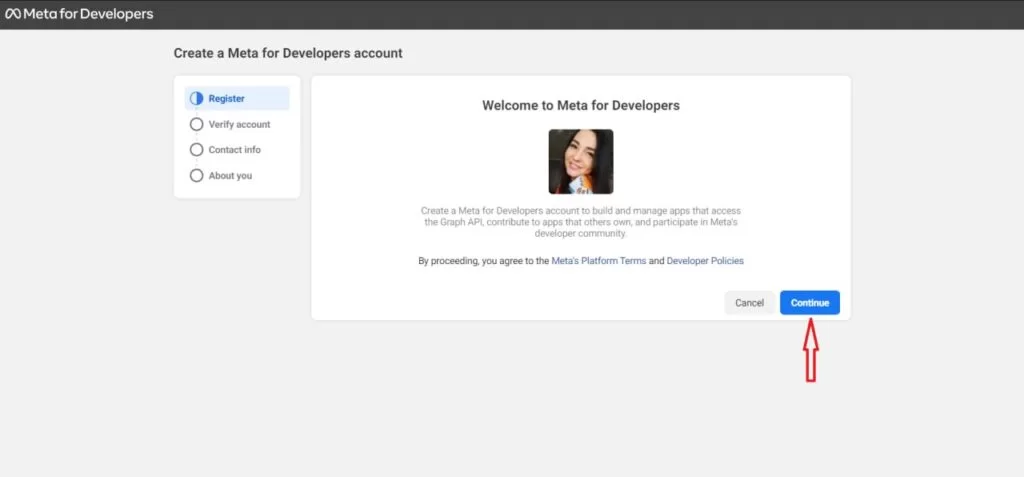
Task: Click the Create a Meta for Developers account title
Action: [x=288, y=54]
